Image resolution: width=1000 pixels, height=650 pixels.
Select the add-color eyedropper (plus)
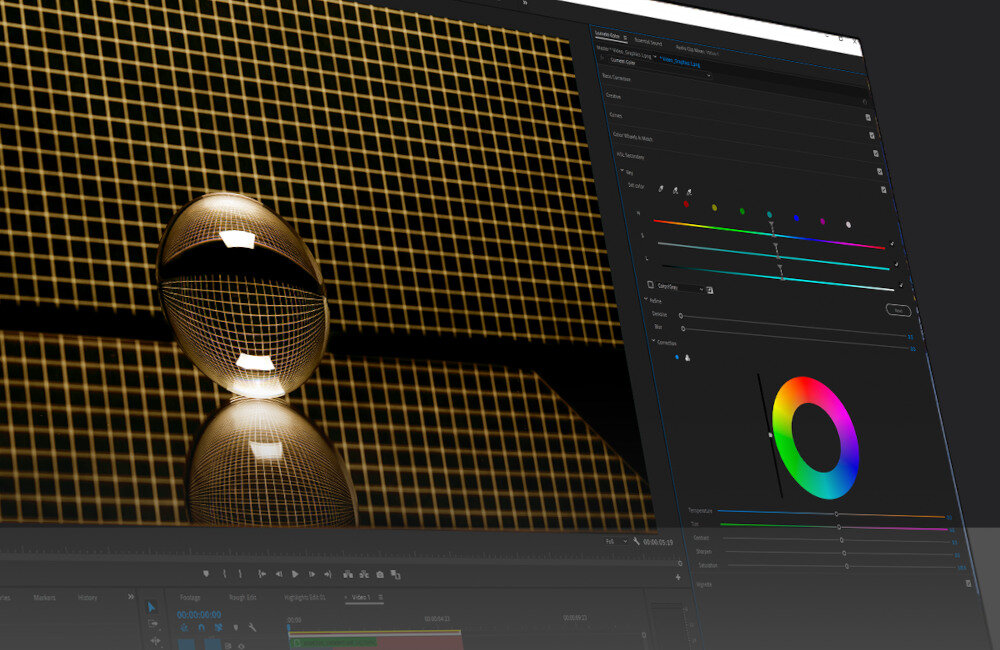[x=675, y=190]
